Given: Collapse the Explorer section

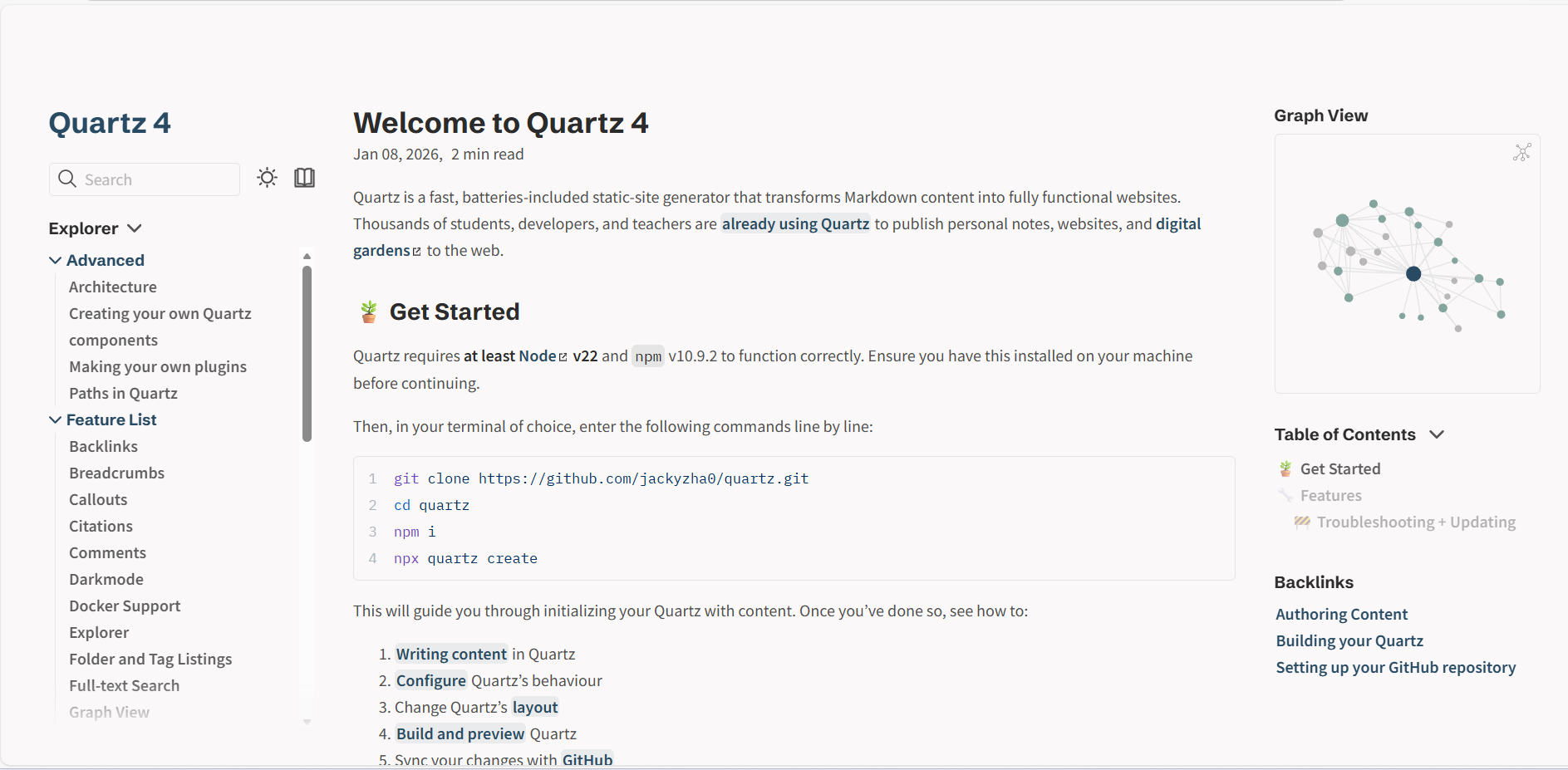Looking at the screenshot, I should click(x=135, y=228).
